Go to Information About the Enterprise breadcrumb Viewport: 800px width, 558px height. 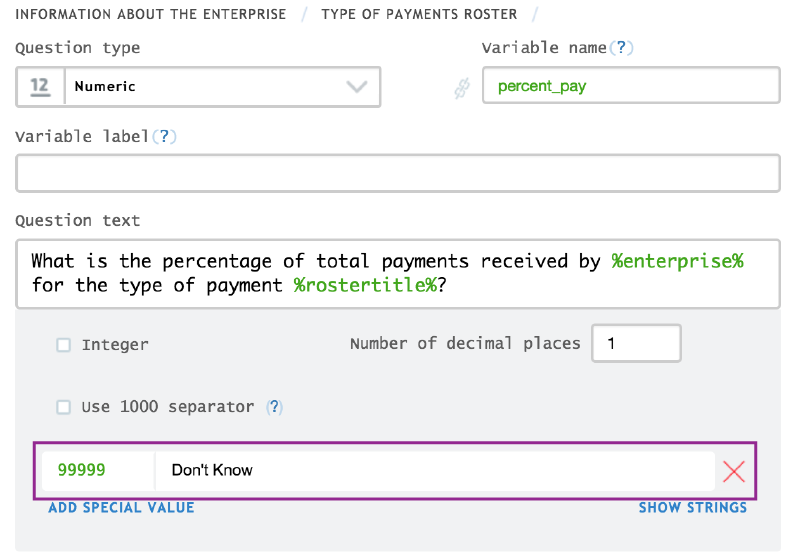point(151,14)
